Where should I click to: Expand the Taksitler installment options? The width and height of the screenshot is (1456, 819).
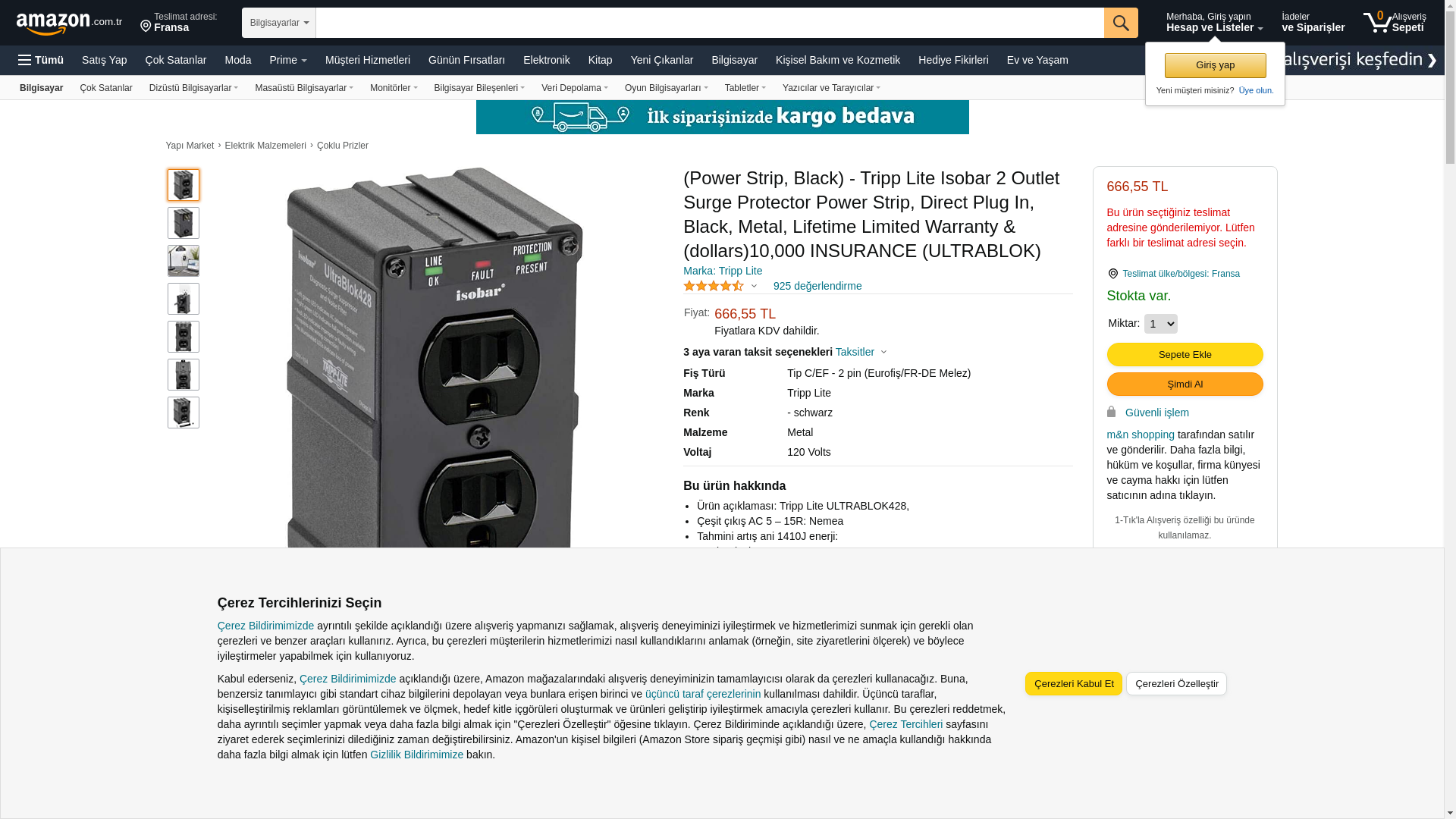tap(861, 352)
